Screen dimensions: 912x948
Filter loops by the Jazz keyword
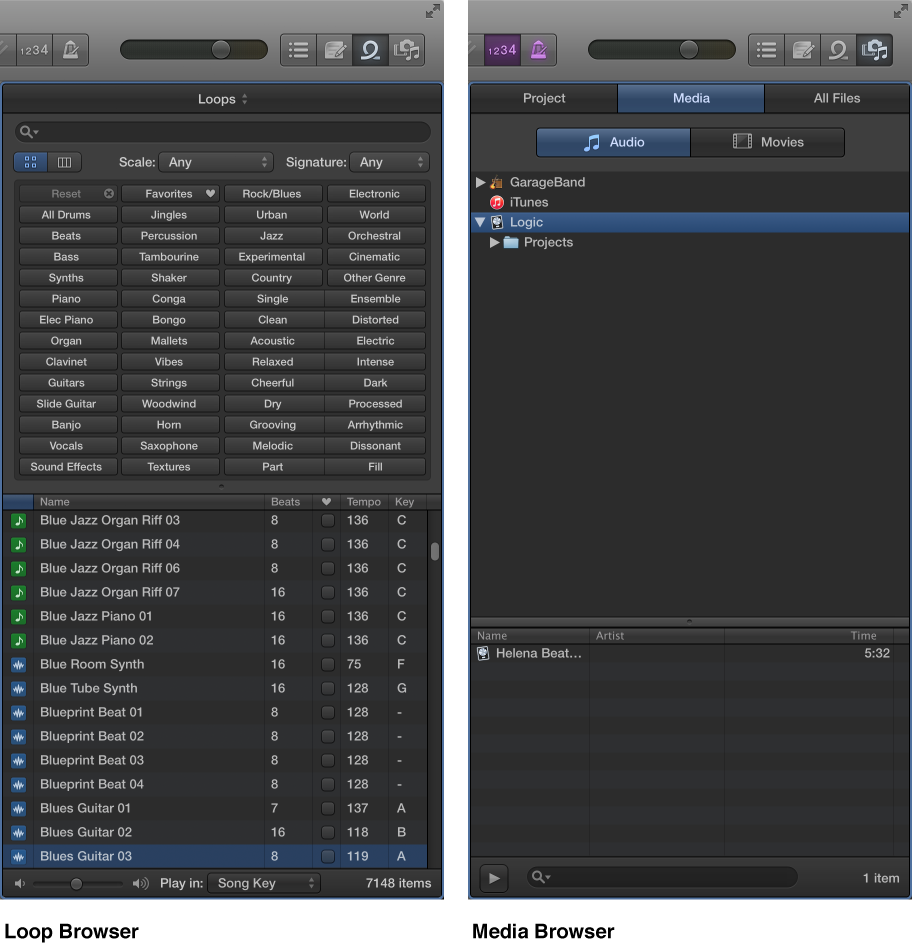[273, 235]
